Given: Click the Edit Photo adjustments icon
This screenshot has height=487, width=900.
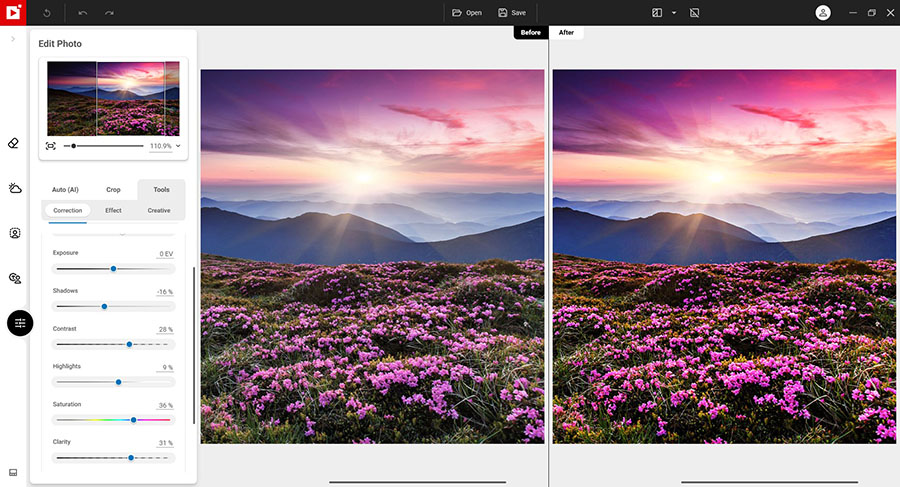Looking at the screenshot, I should (x=20, y=323).
